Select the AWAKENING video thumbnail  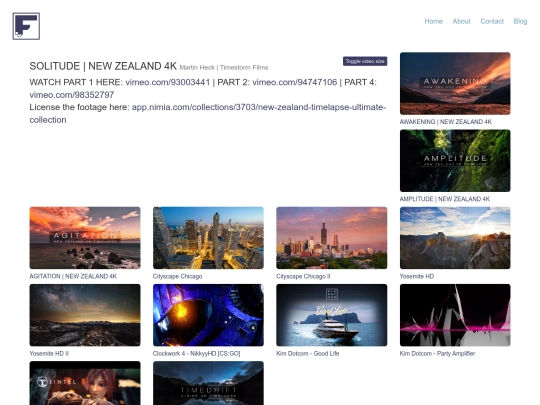point(455,83)
